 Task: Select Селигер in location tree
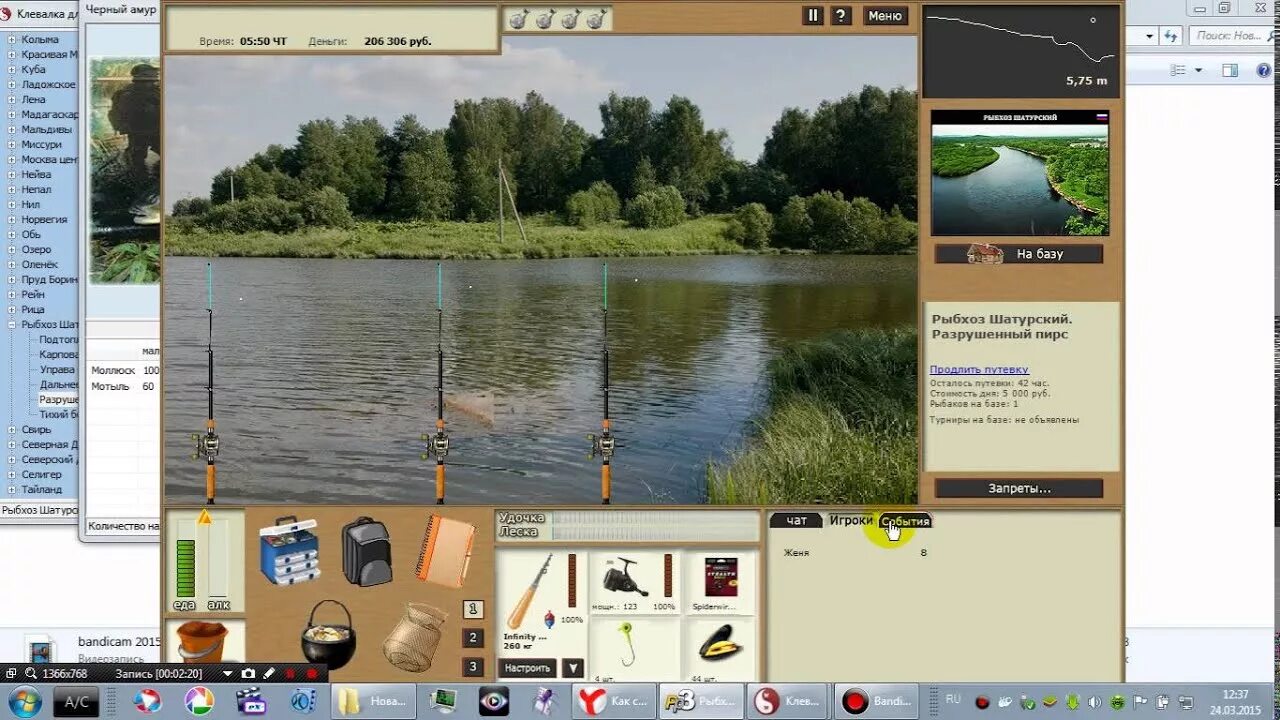coord(42,475)
